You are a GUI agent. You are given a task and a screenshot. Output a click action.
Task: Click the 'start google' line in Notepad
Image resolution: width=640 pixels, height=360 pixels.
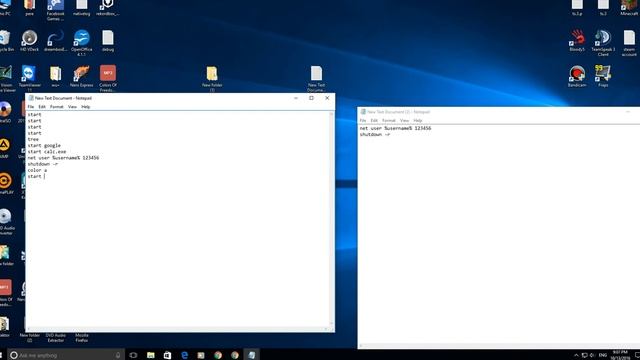coord(44,145)
